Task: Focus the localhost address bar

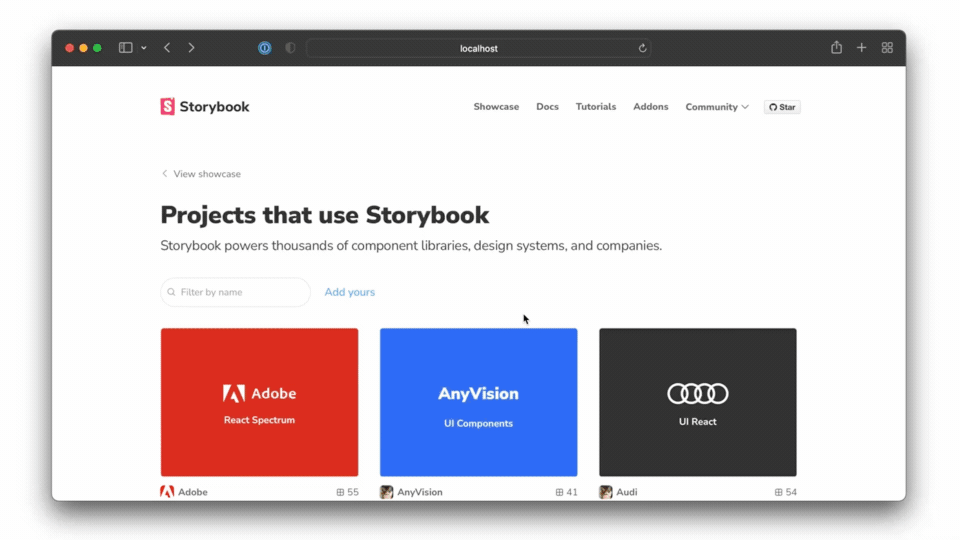Action: tap(479, 48)
